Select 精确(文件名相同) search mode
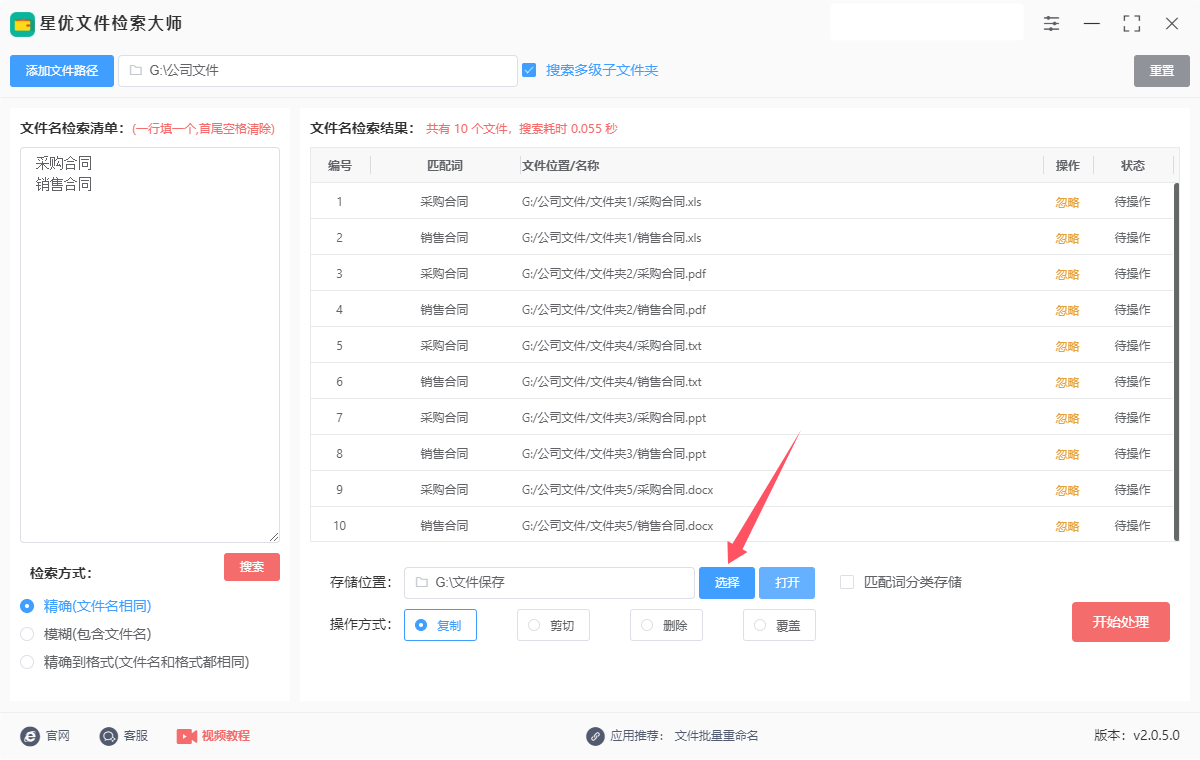Image resolution: width=1200 pixels, height=760 pixels. (27, 606)
